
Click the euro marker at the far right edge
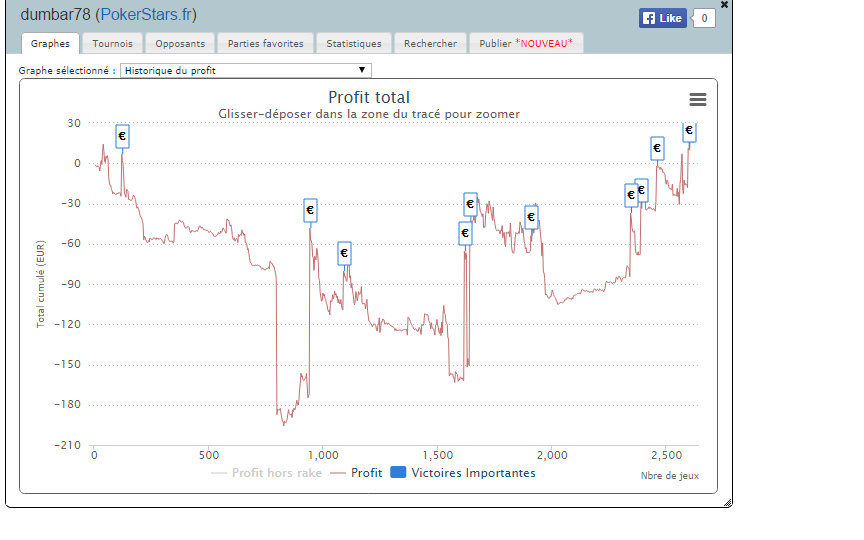(689, 132)
